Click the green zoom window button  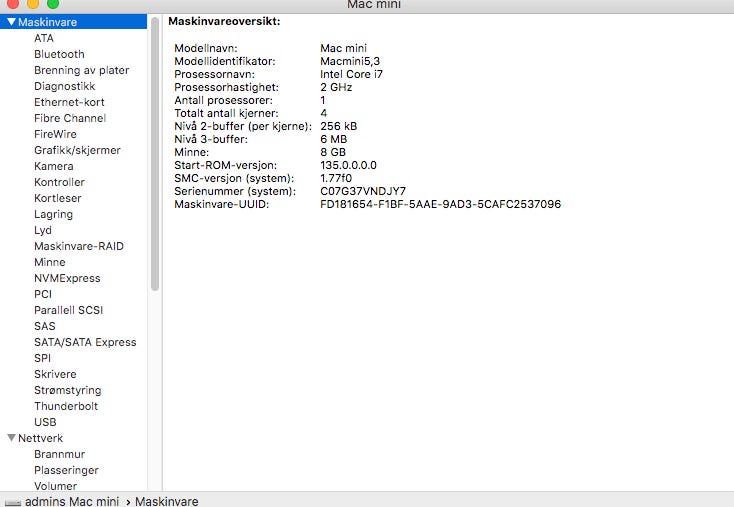[x=53, y=3]
